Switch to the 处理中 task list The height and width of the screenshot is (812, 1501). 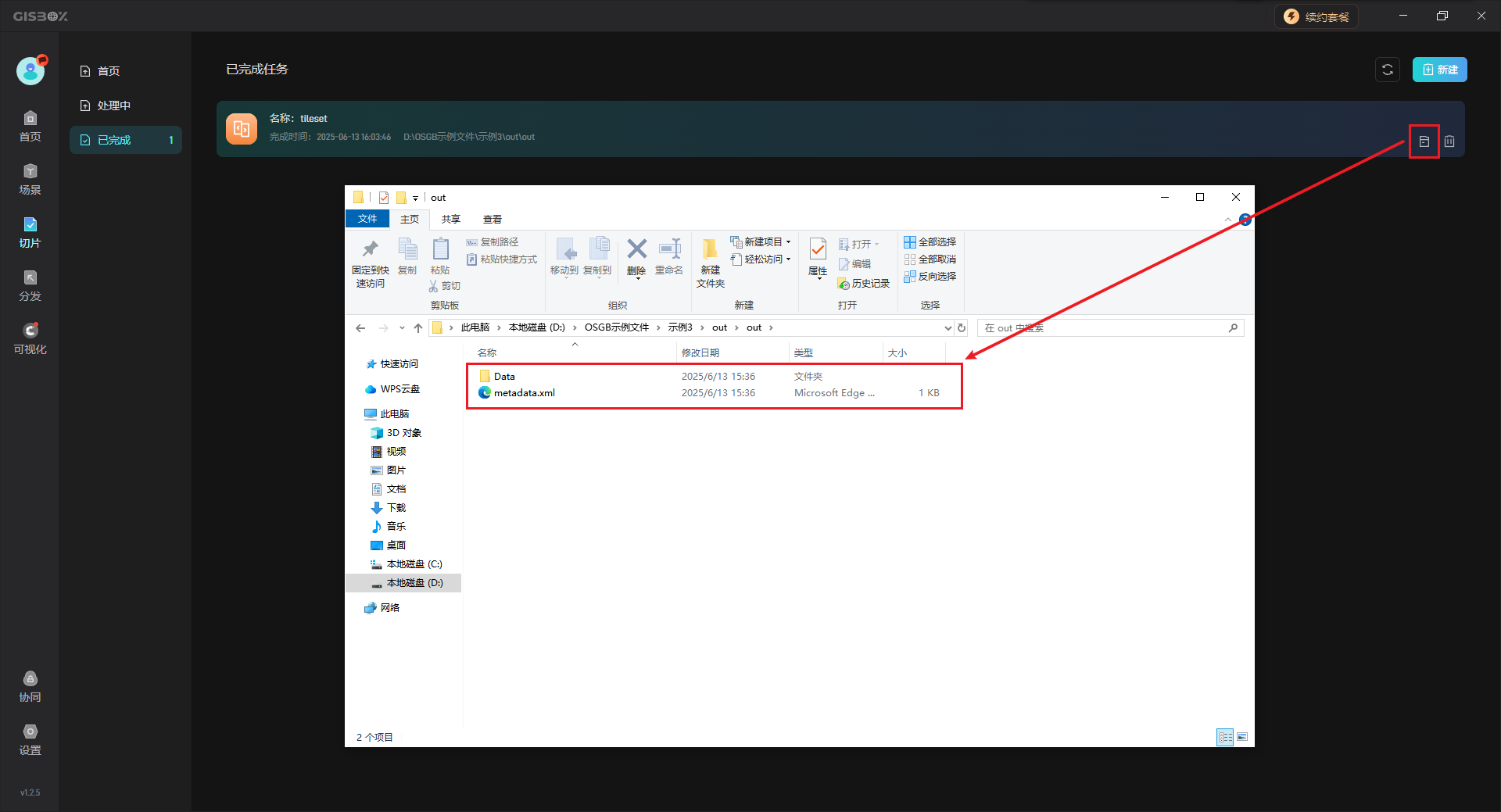click(x=125, y=106)
